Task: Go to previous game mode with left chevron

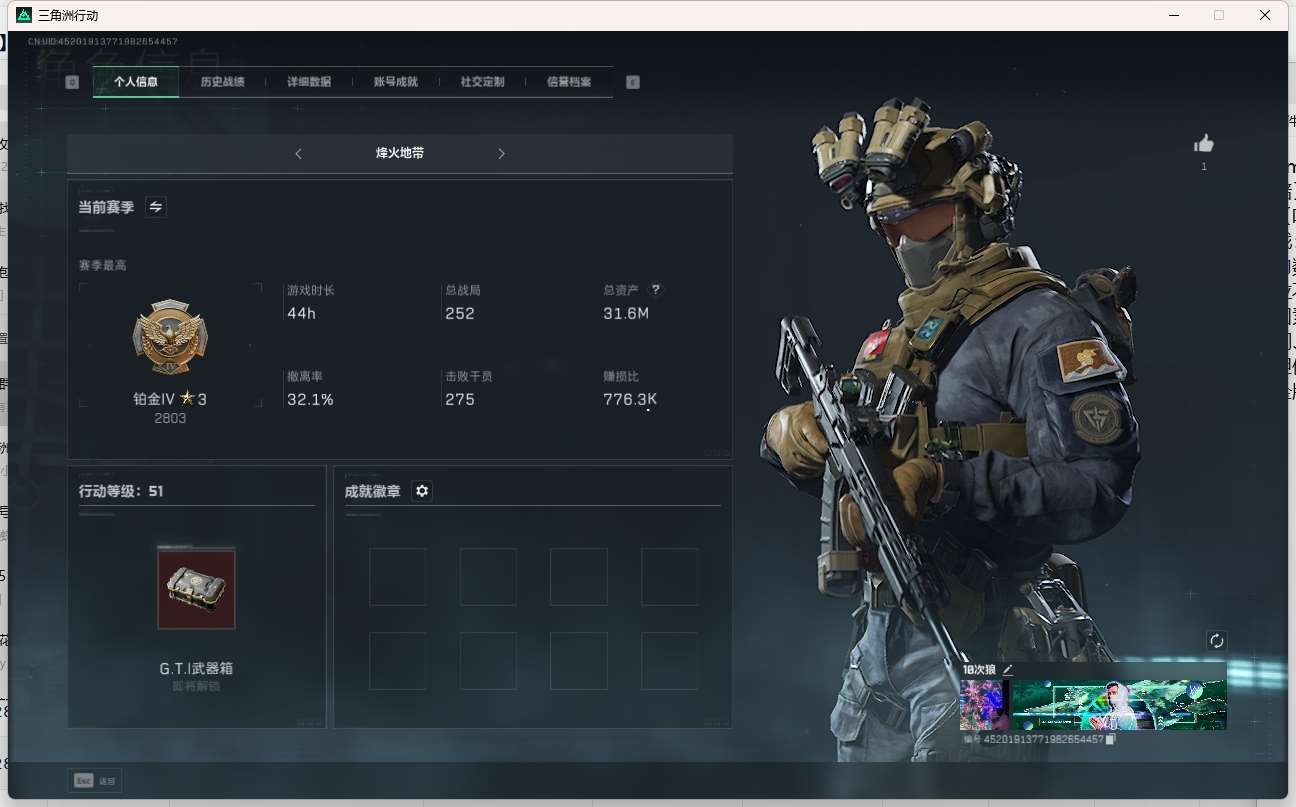Action: (x=298, y=154)
